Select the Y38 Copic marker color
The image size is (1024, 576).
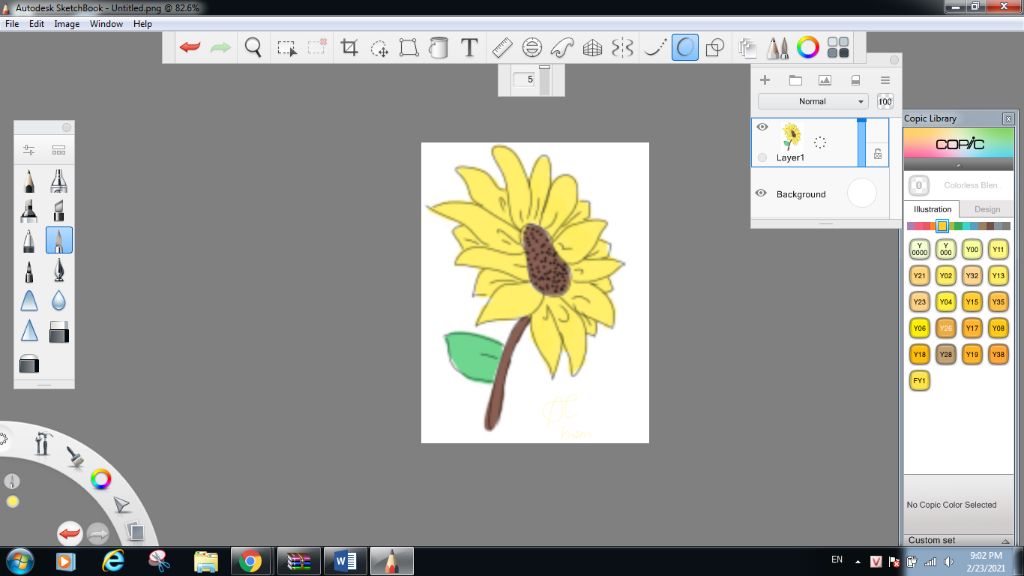pyautogui.click(x=998, y=355)
